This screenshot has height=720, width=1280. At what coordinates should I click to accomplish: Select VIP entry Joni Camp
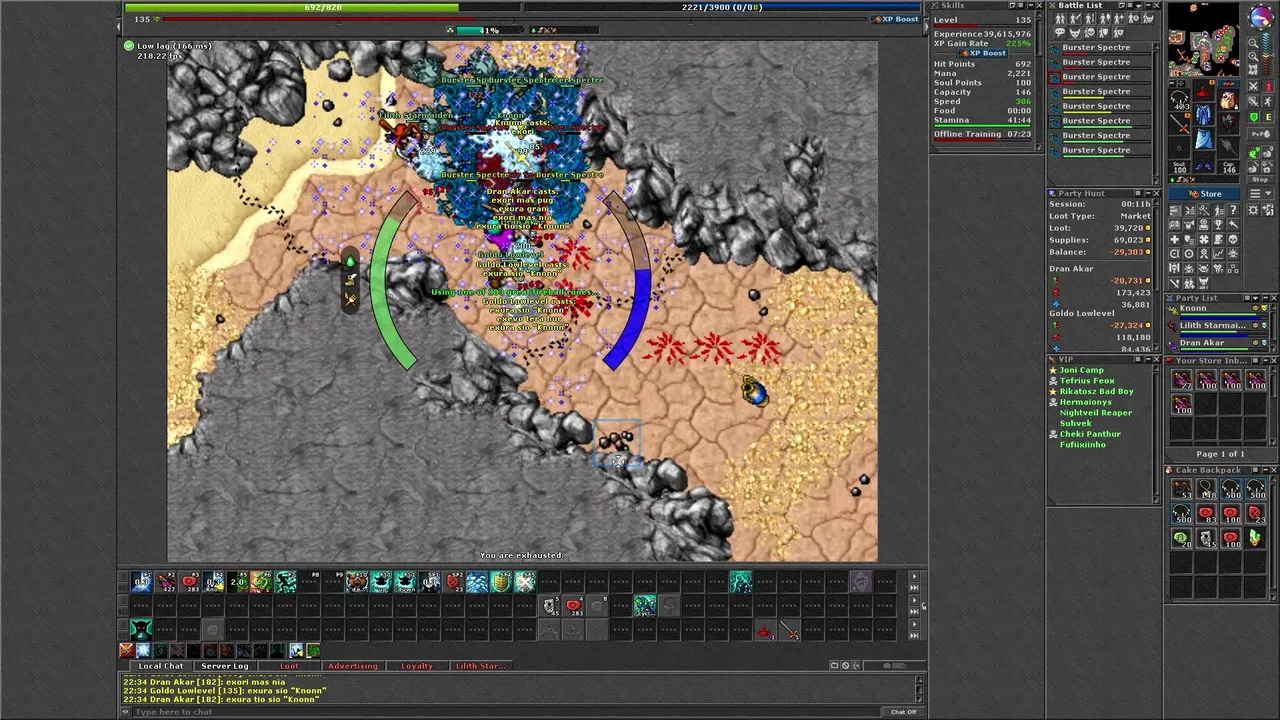[1082, 370]
